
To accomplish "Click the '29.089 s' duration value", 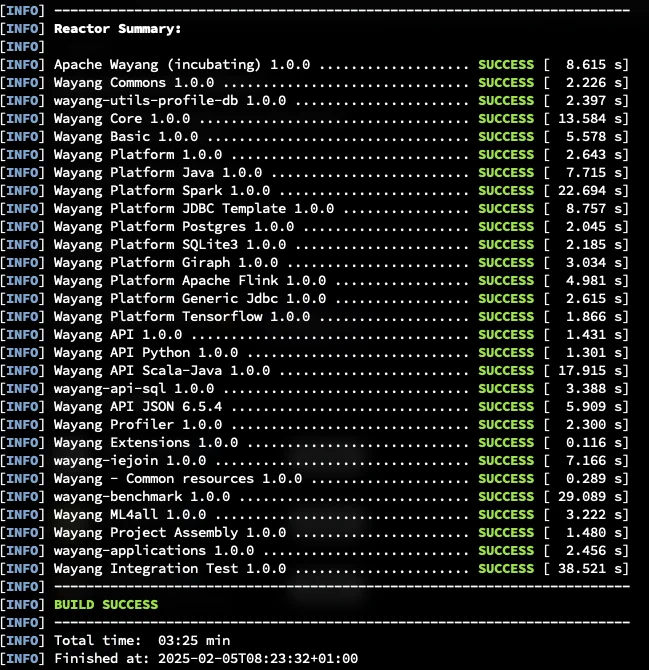I will pos(591,497).
